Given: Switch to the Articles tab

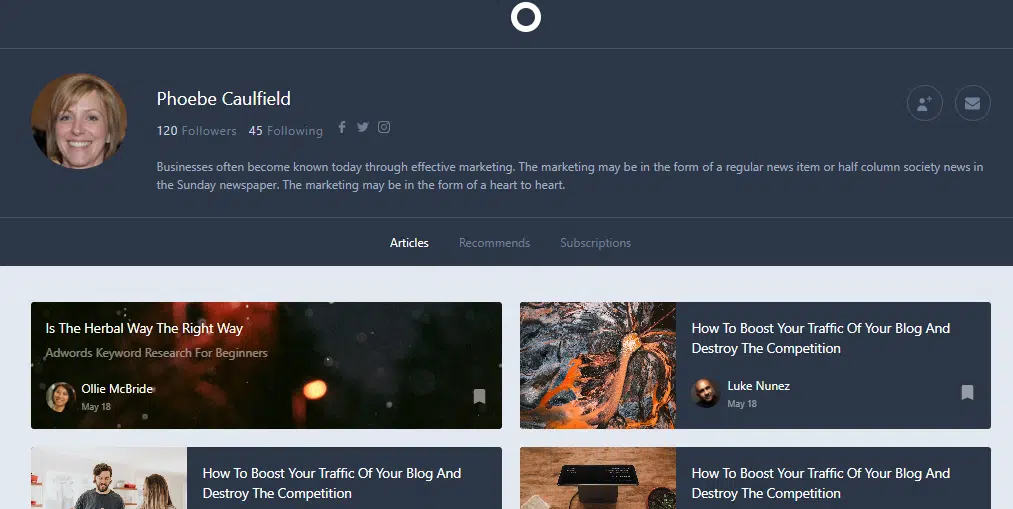Looking at the screenshot, I should pyautogui.click(x=409, y=243).
